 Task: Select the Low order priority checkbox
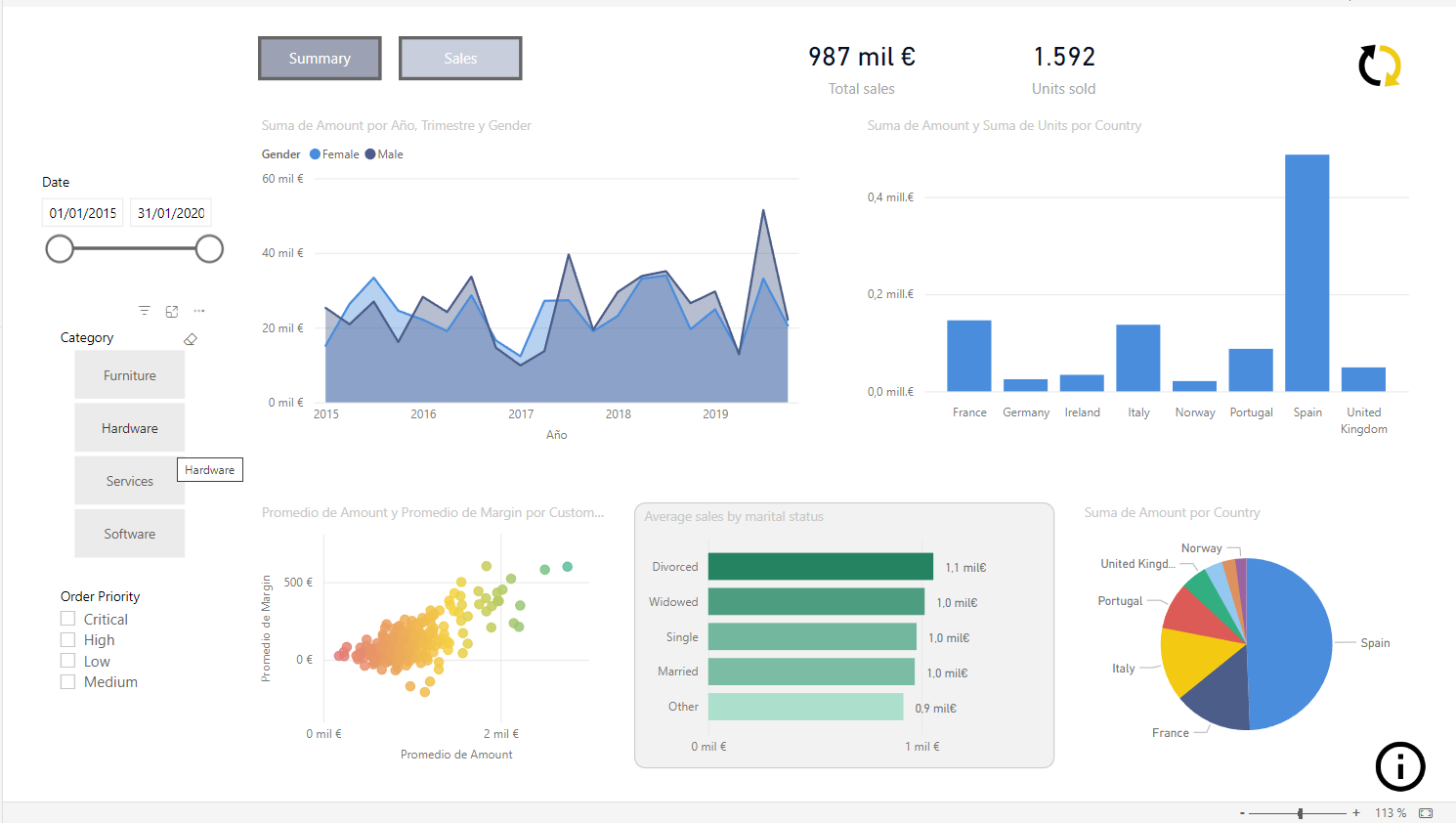coord(68,661)
